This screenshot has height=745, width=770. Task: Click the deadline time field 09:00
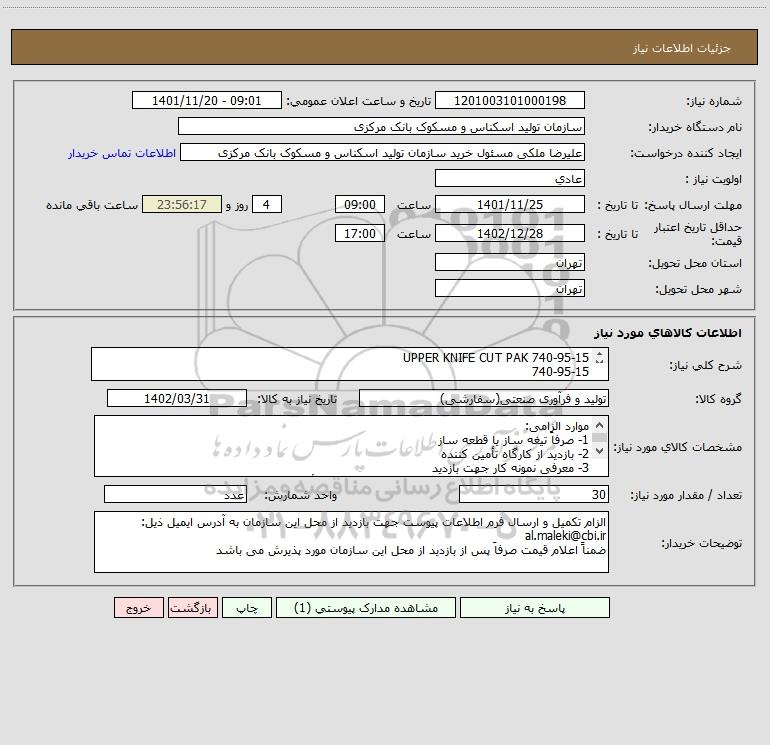tap(359, 204)
